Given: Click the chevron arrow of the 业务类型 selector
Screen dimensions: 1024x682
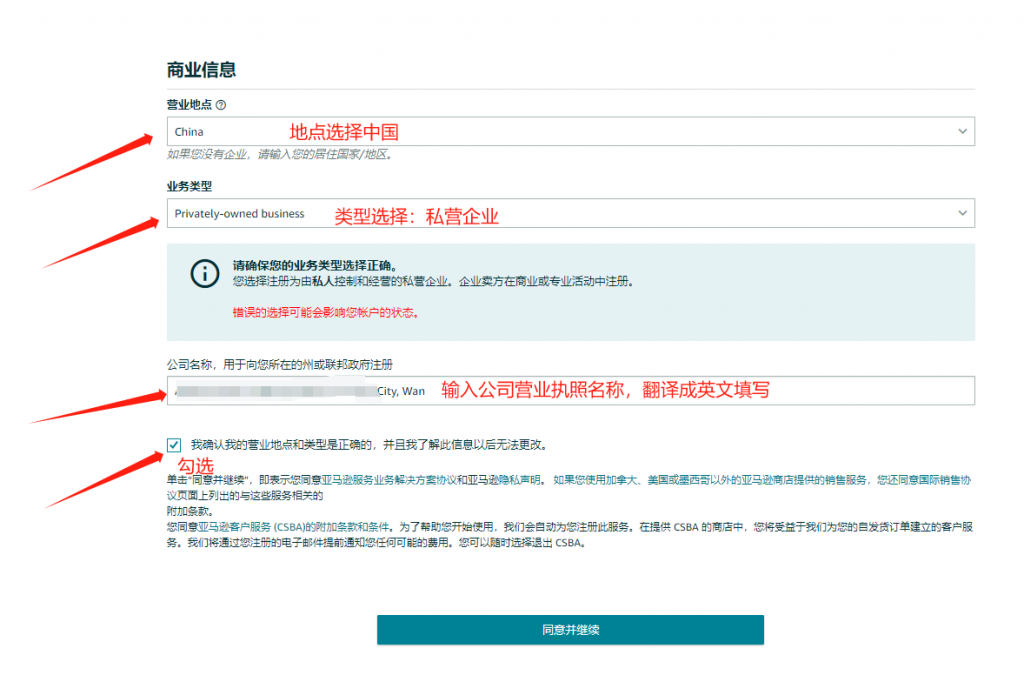Looking at the screenshot, I should (x=962, y=213).
